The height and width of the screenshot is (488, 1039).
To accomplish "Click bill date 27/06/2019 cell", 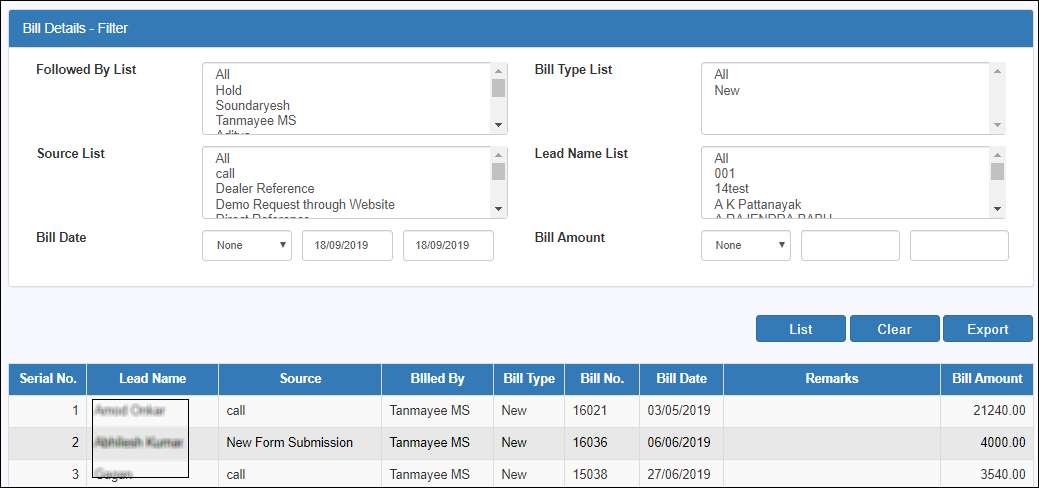I will coord(681,474).
